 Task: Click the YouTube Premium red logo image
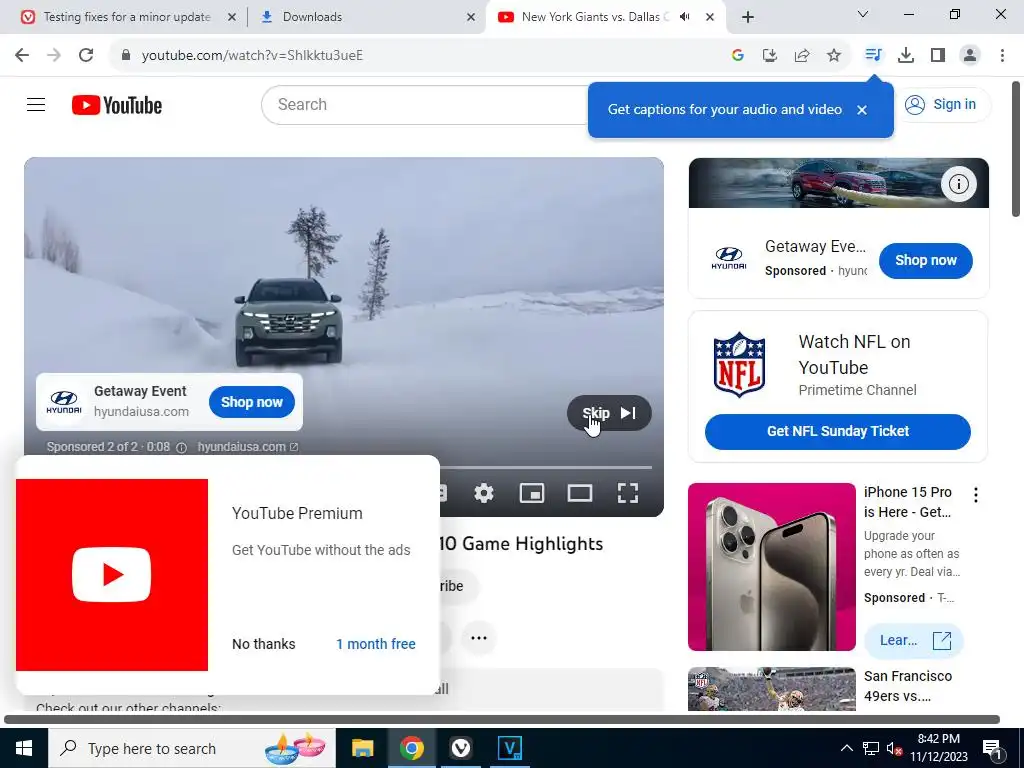point(112,575)
